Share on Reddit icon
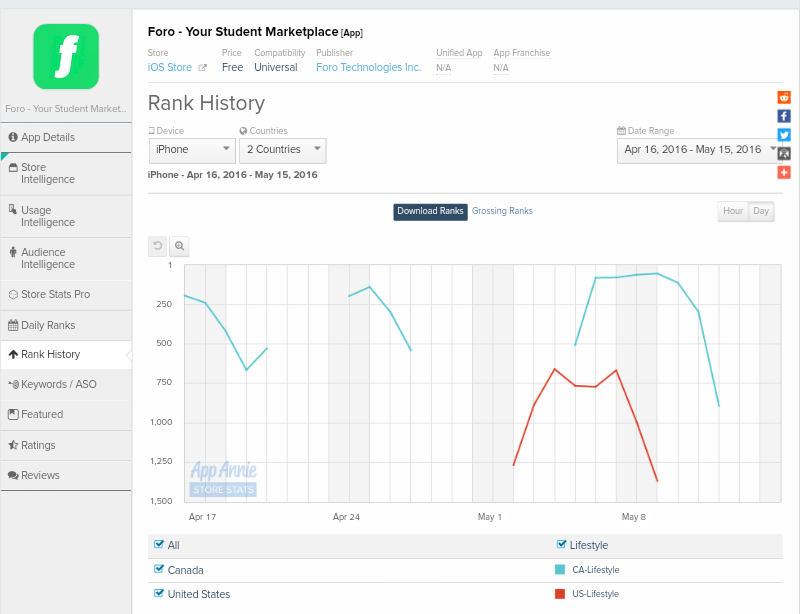Viewport: 800px width, 614px height. 784,97
